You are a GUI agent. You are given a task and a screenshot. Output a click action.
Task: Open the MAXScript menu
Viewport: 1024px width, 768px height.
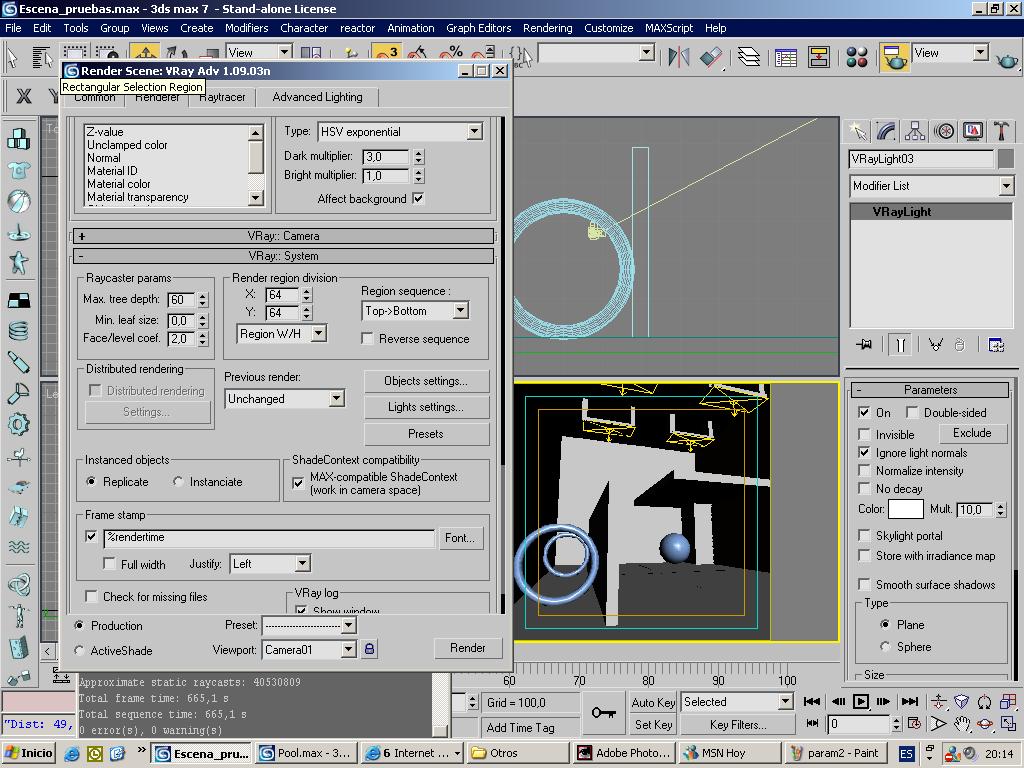669,28
